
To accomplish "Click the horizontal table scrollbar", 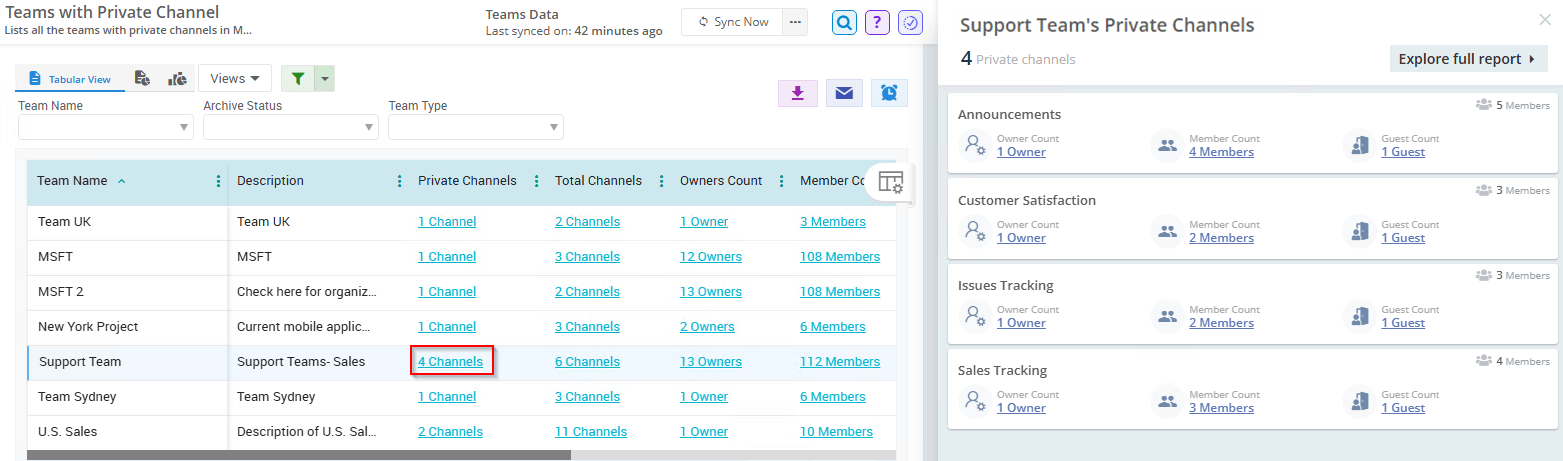I will pos(300,455).
